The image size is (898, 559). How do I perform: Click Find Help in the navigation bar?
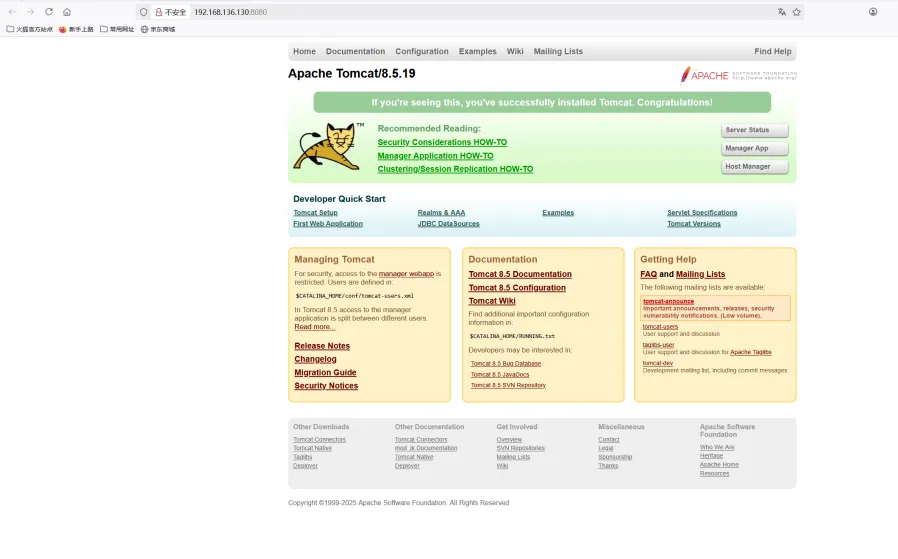pyautogui.click(x=773, y=52)
